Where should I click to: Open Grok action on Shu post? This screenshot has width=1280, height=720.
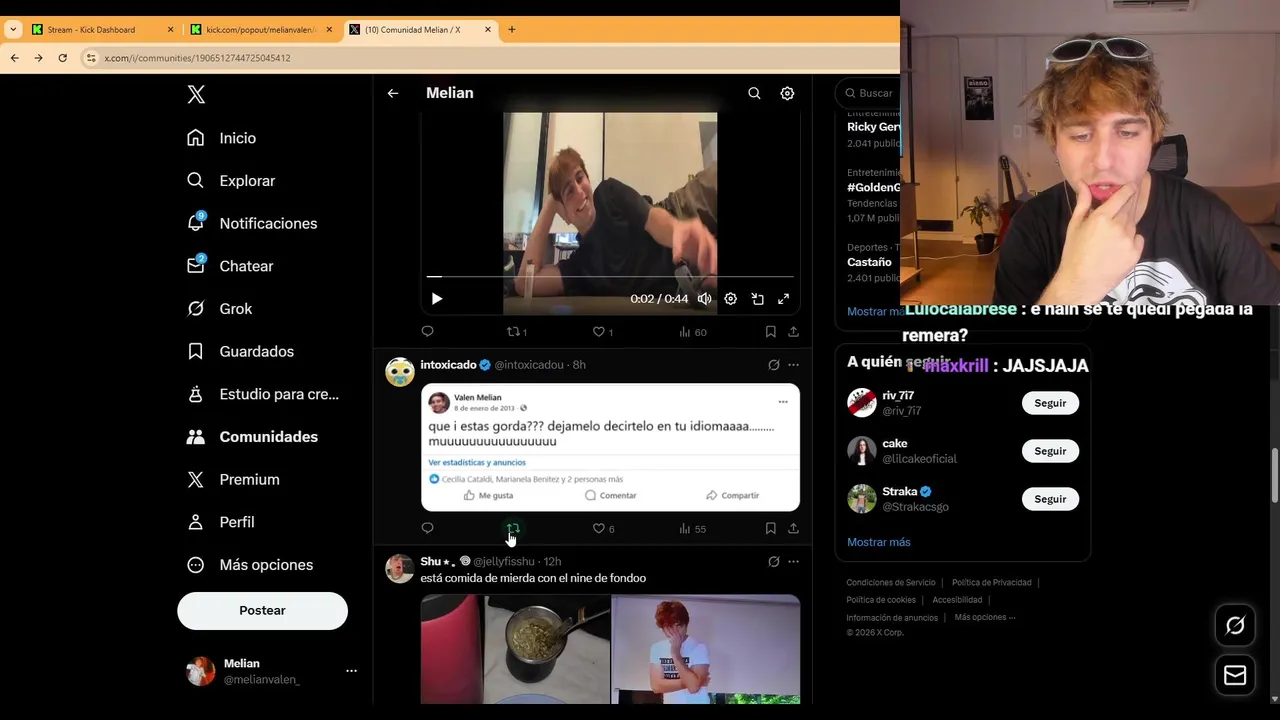(x=773, y=562)
